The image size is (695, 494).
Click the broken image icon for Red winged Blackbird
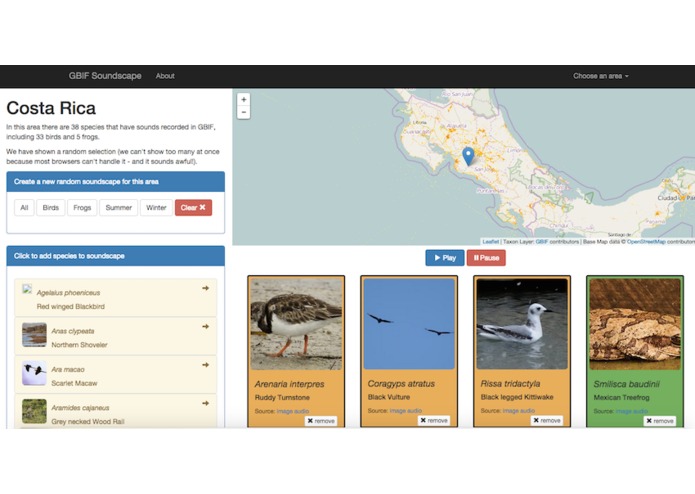[27, 290]
